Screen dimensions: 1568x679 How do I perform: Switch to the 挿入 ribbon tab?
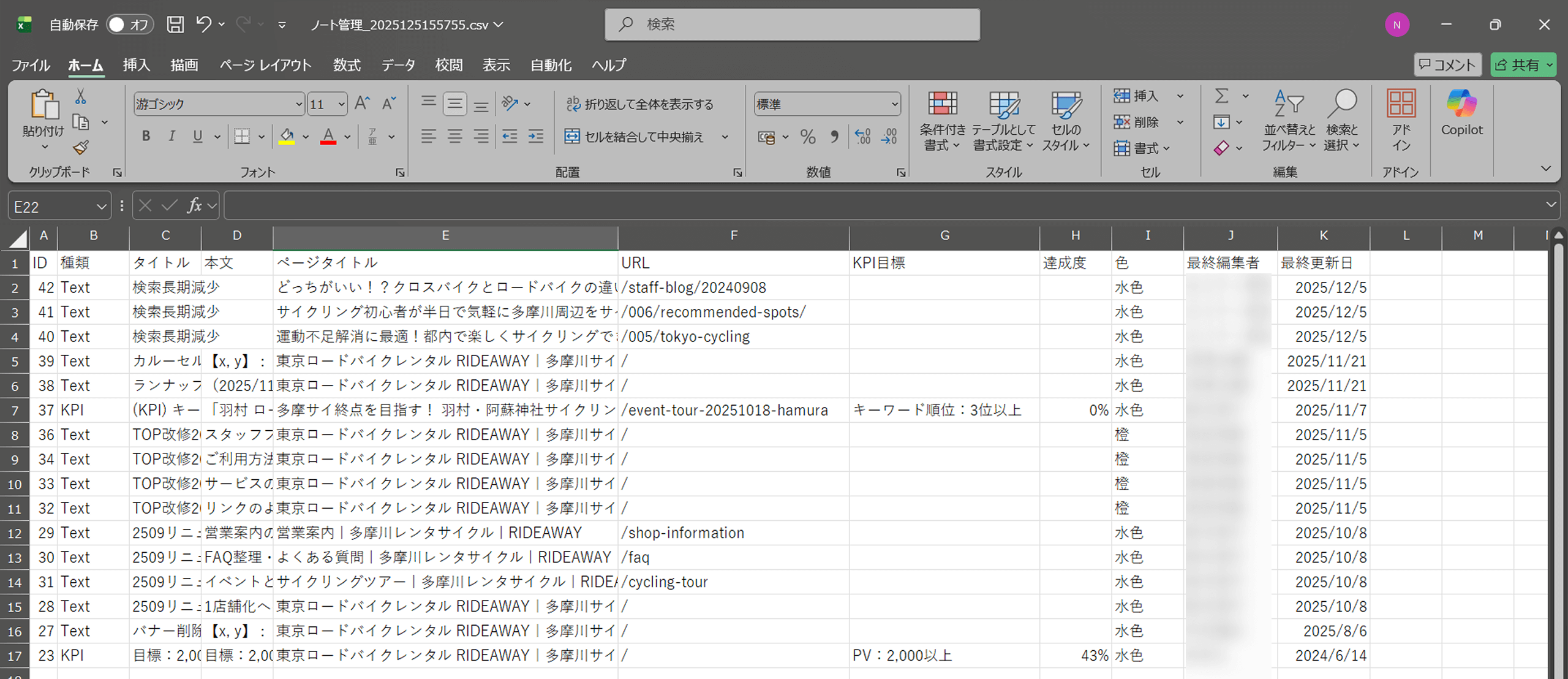pyautogui.click(x=136, y=65)
